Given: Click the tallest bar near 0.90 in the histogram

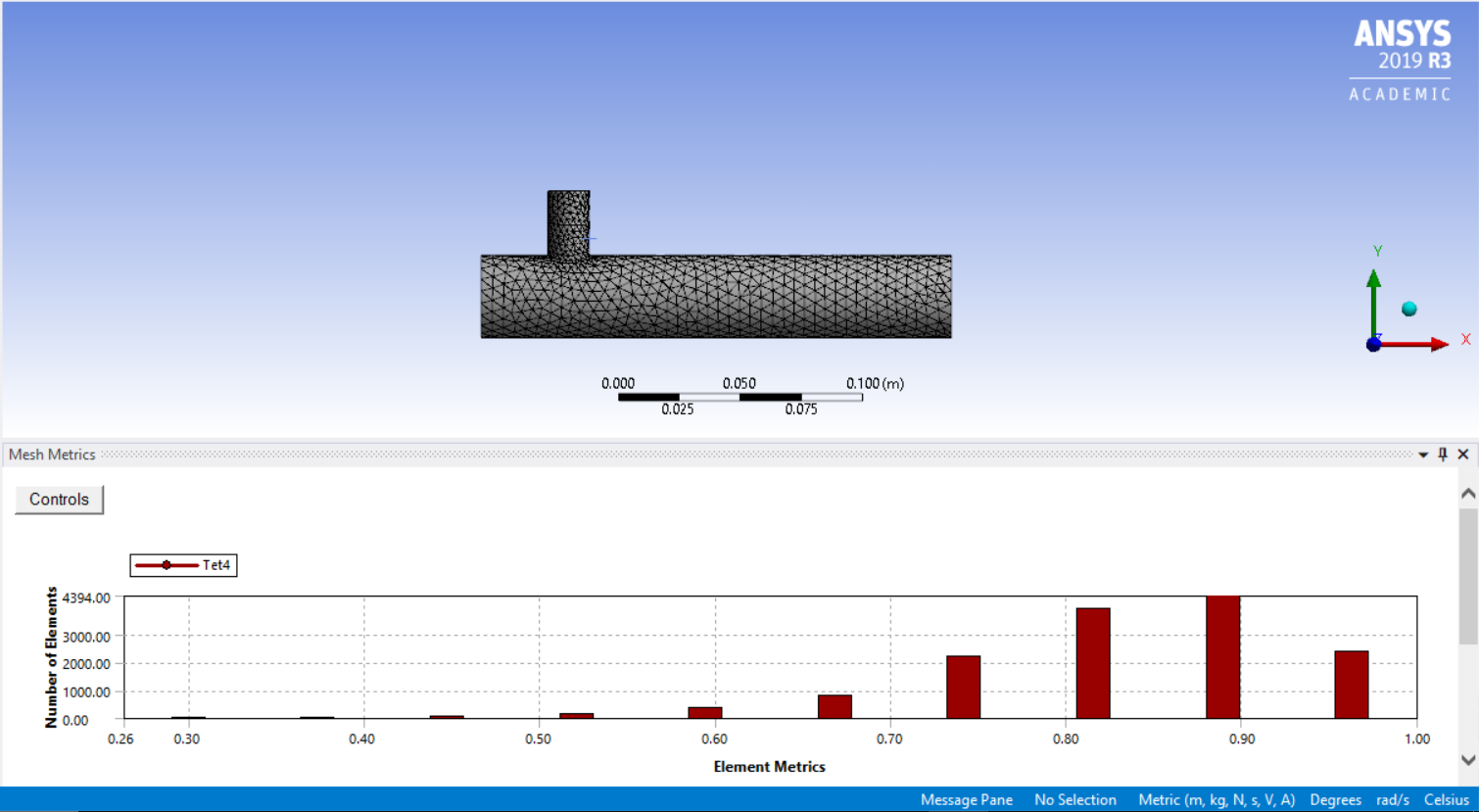Looking at the screenshot, I should point(1221,656).
